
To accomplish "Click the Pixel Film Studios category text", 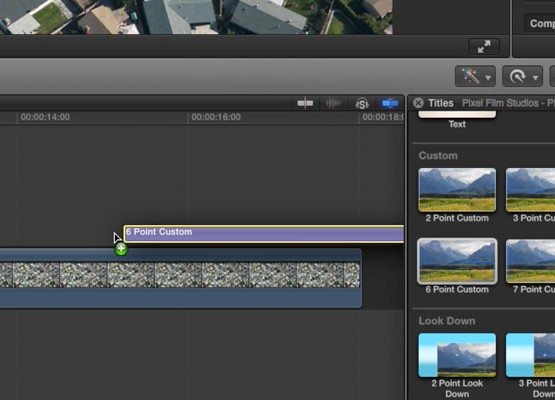I will (x=508, y=103).
